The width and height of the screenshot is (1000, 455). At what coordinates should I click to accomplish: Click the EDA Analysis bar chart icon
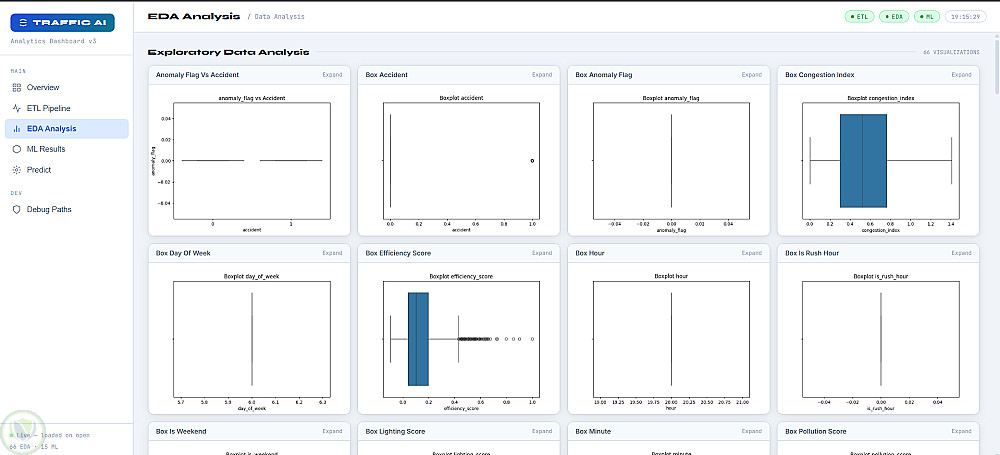[x=17, y=129]
